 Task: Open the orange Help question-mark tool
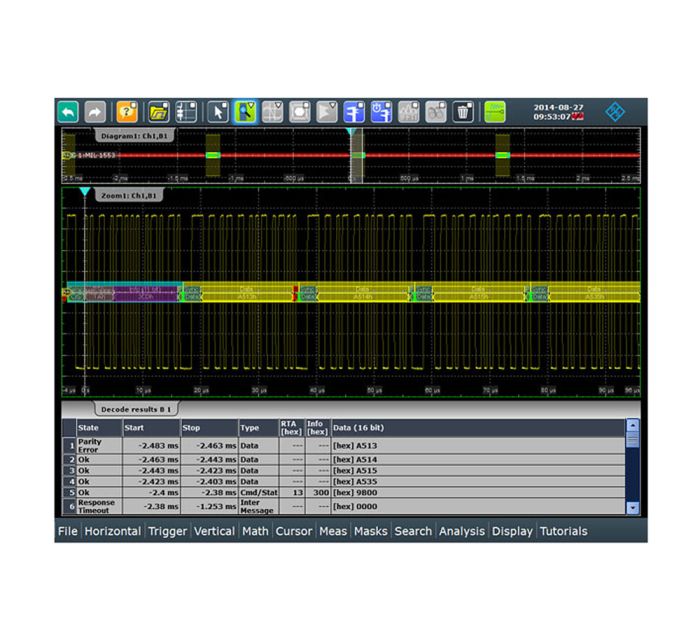click(x=127, y=112)
